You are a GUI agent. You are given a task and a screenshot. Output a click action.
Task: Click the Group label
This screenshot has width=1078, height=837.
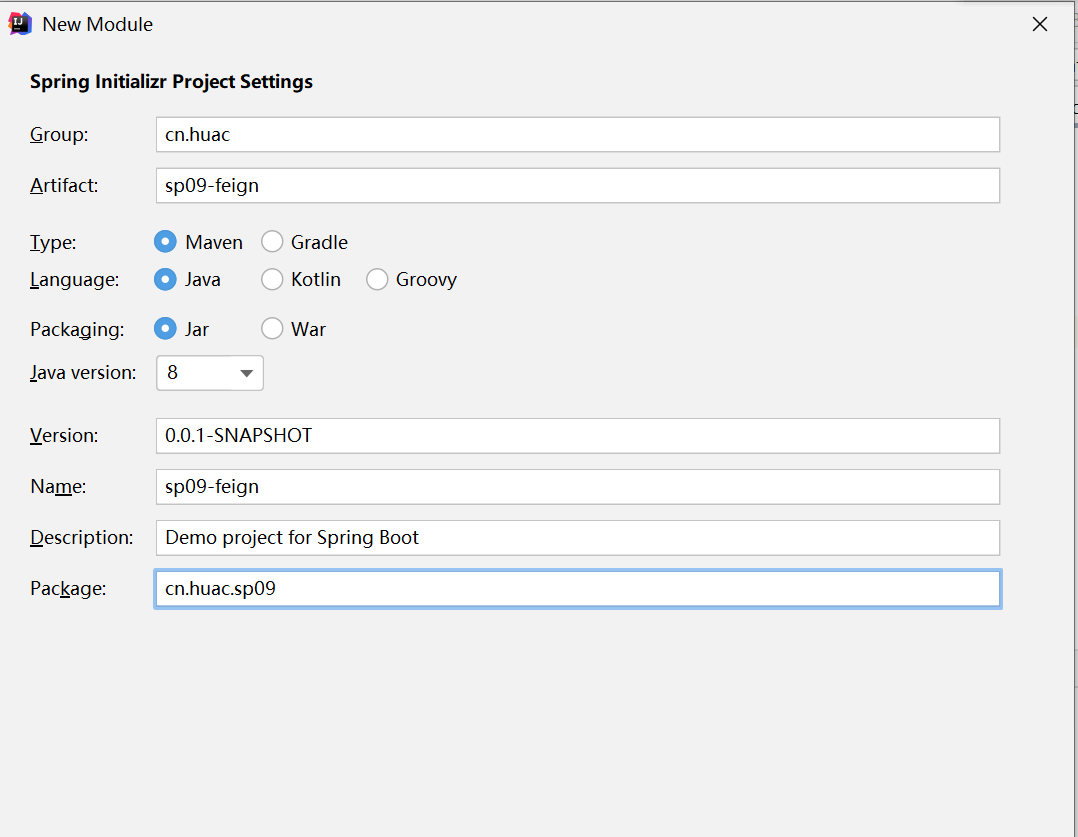pyautogui.click(x=59, y=135)
